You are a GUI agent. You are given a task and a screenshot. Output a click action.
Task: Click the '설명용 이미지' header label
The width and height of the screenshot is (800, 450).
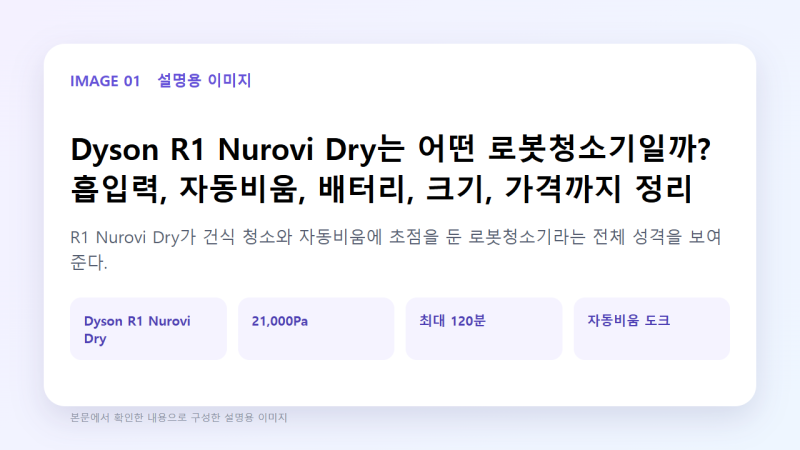click(204, 81)
